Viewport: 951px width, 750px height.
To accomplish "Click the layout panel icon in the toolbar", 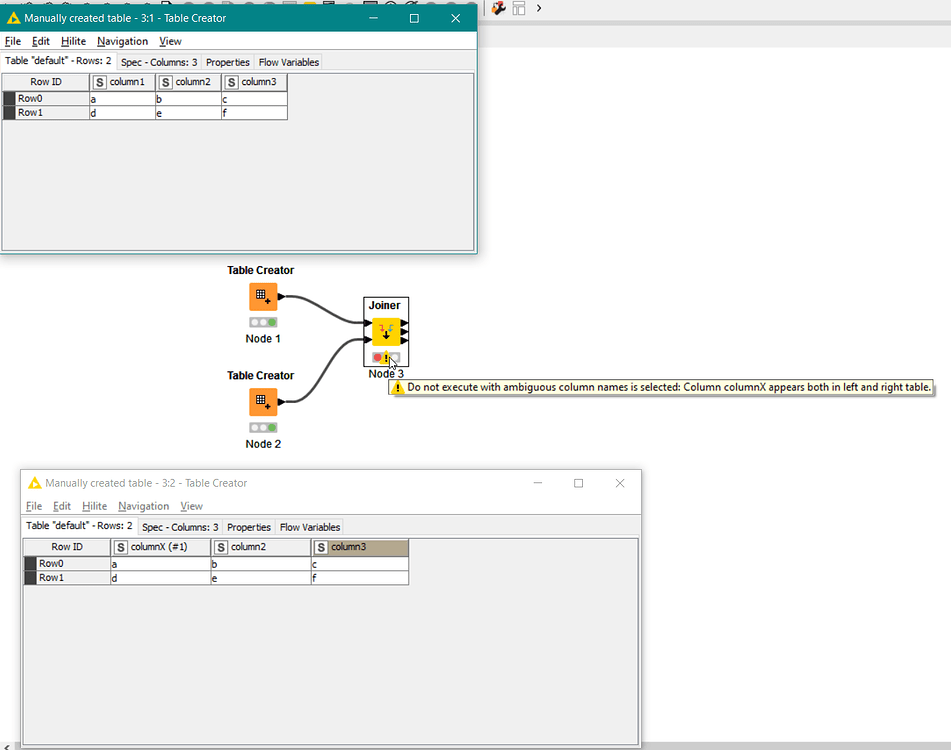I will (519, 8).
